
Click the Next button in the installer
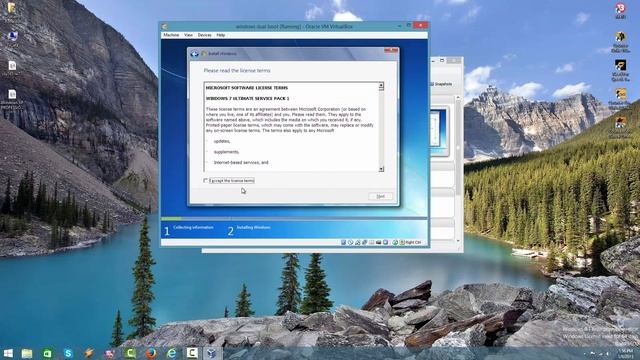click(380, 196)
